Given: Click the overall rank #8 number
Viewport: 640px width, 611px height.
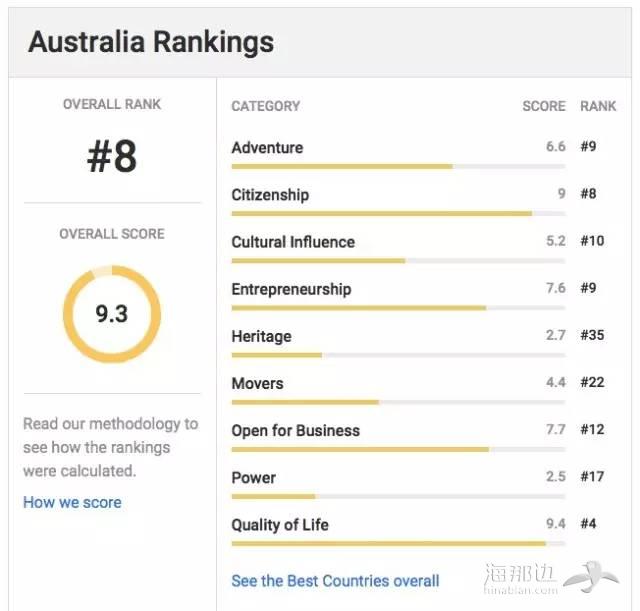Looking at the screenshot, I should pyautogui.click(x=112, y=156).
